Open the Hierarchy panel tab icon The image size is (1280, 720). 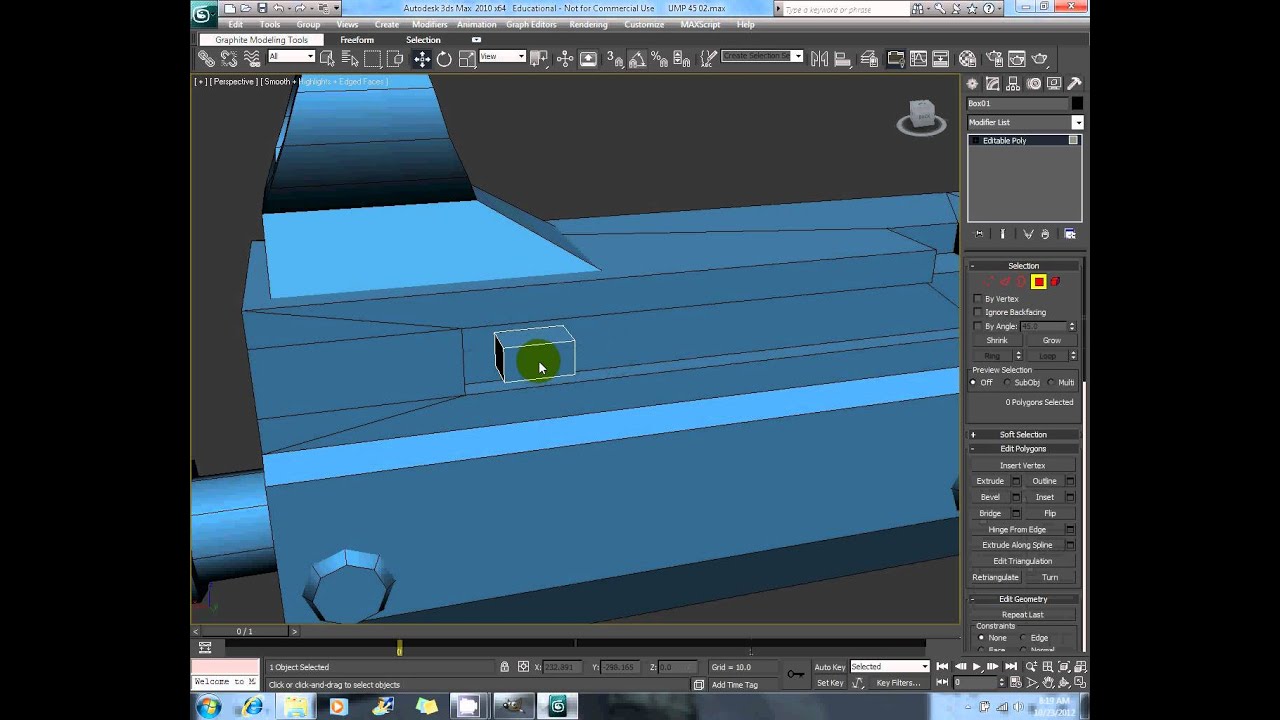1013,84
